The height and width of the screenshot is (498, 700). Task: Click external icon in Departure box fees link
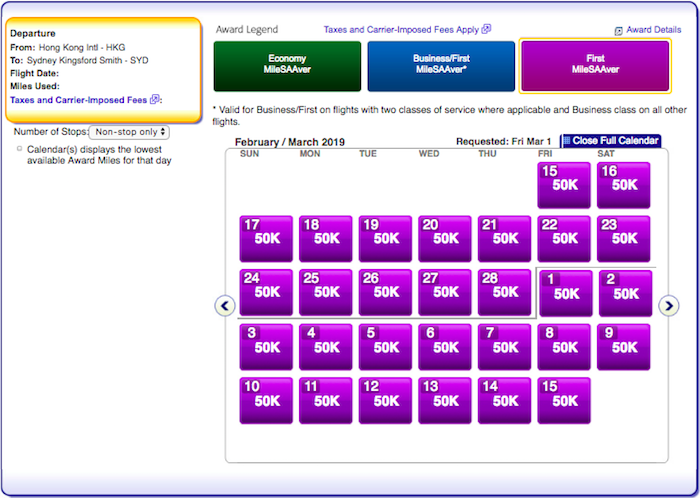[x=154, y=99]
